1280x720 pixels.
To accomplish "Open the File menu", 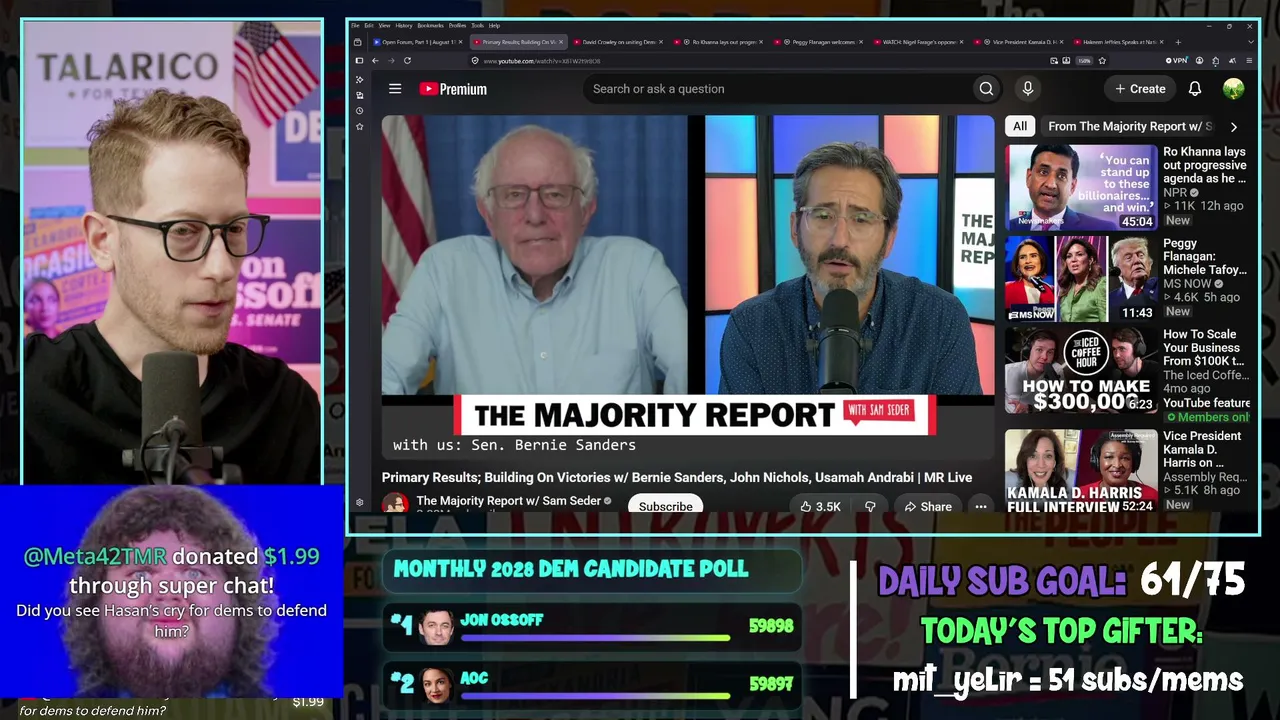I will click(x=356, y=25).
